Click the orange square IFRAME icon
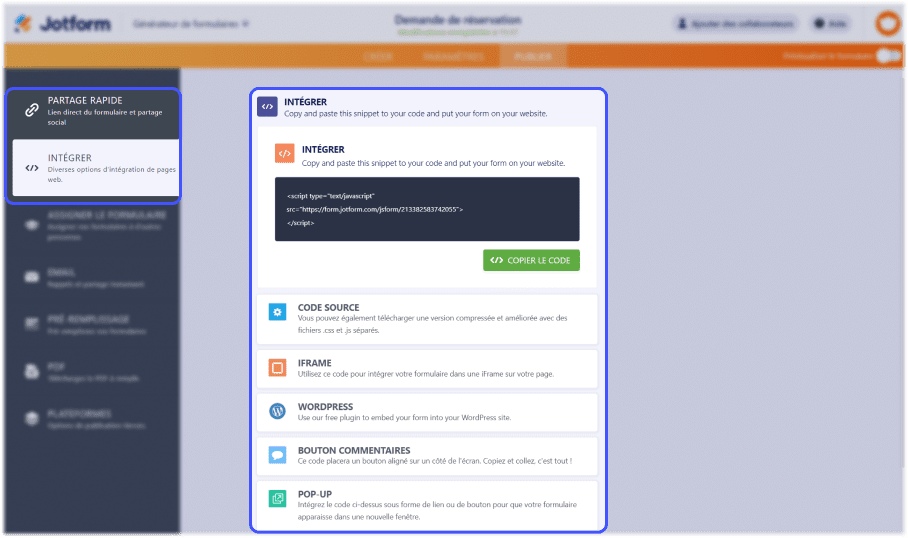Viewport: 908px width, 538px height. (x=277, y=368)
